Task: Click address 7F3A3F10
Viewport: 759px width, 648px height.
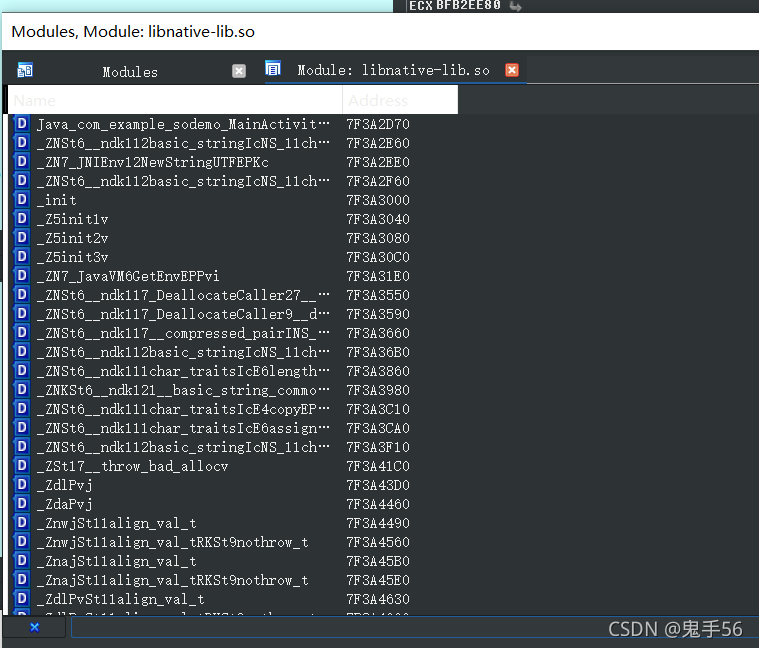Action: tap(378, 447)
